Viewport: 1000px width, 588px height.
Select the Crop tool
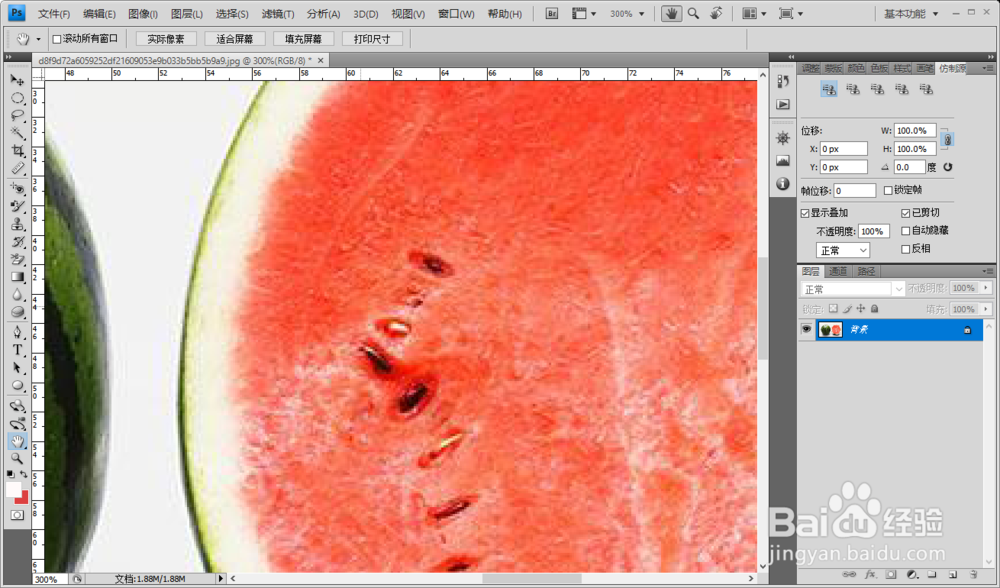pos(17,151)
